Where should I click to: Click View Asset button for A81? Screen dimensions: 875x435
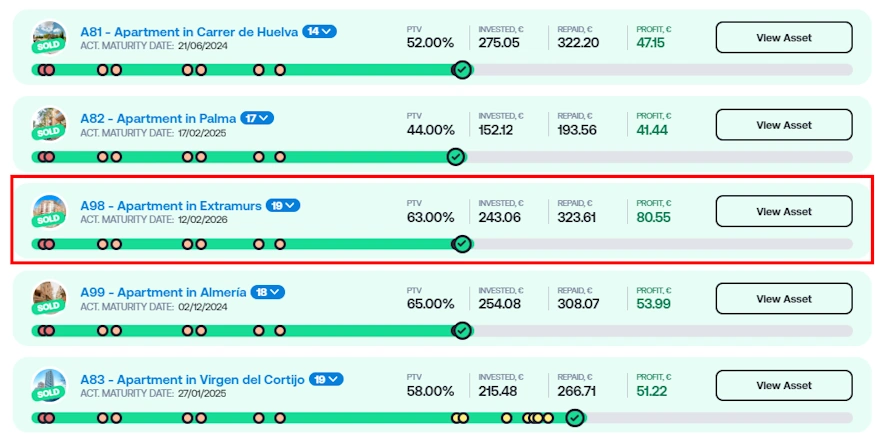tap(783, 38)
